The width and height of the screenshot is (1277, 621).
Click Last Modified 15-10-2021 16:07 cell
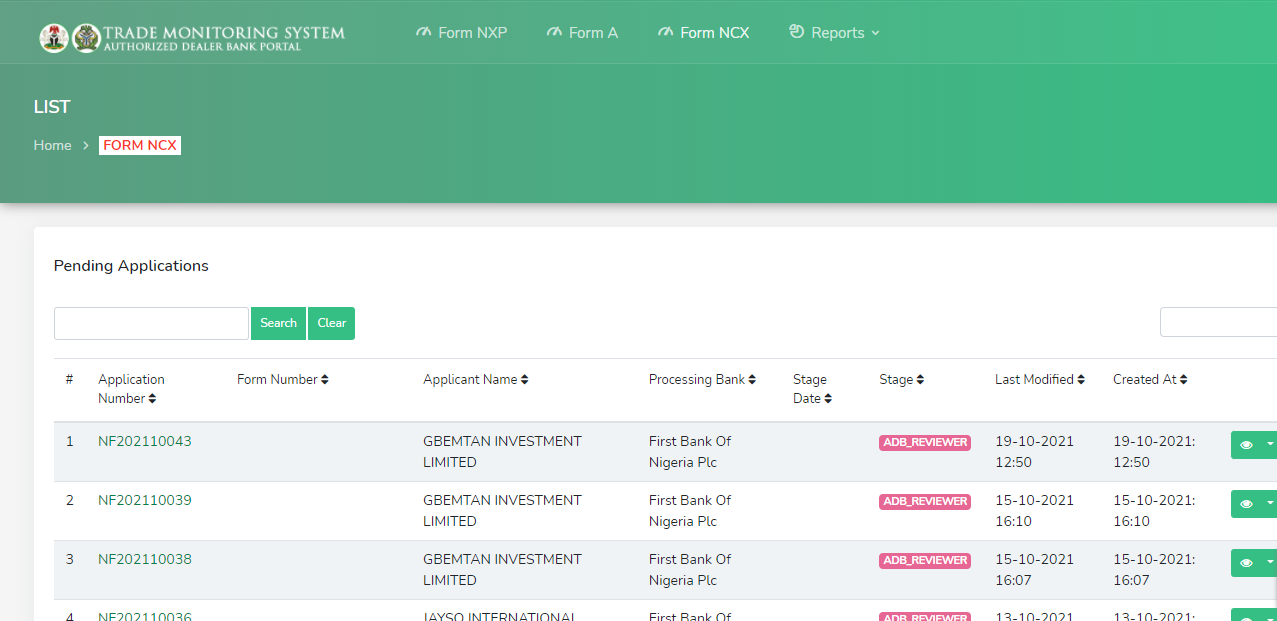(x=1034, y=570)
